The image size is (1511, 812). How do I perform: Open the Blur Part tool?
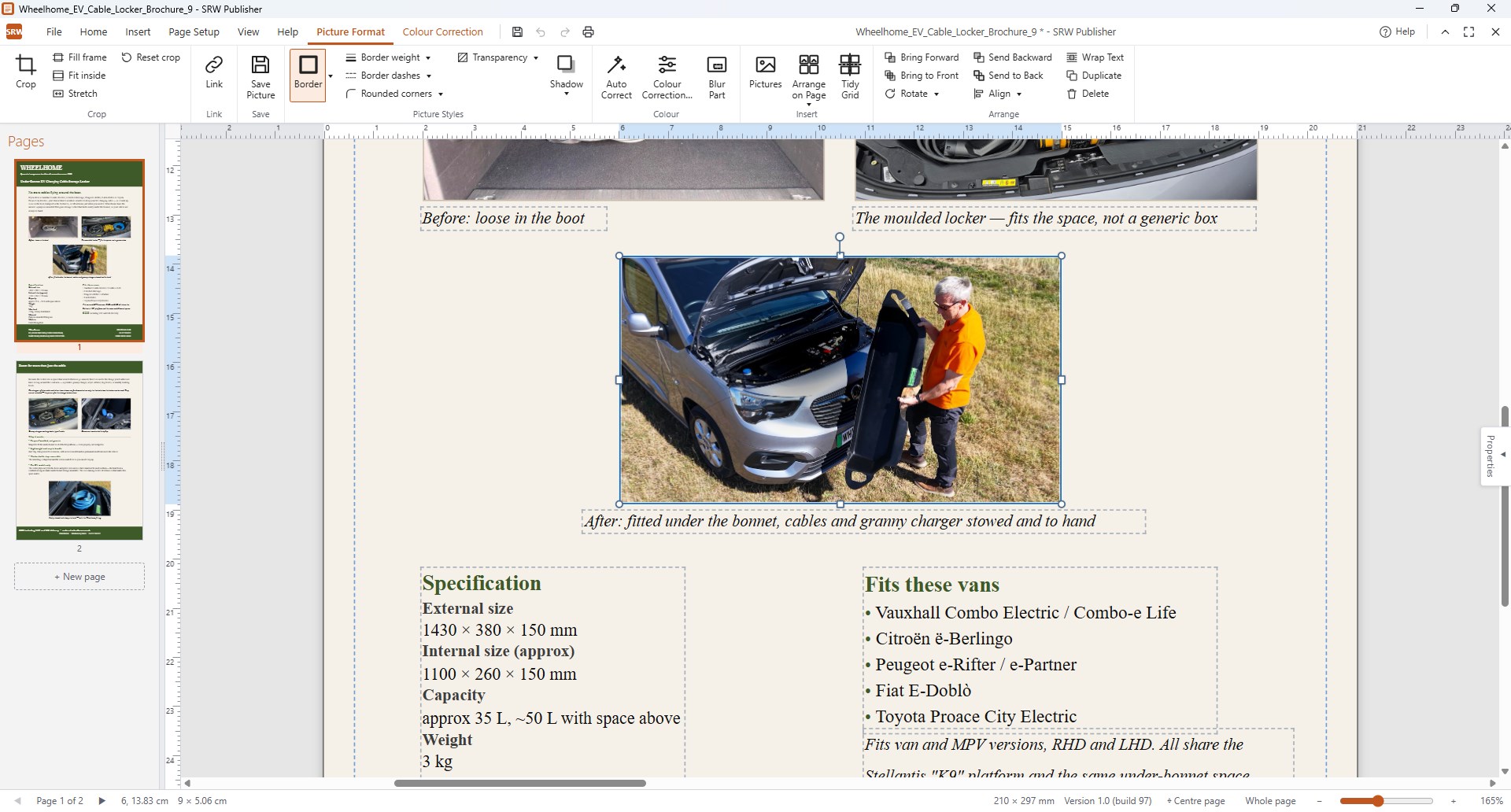coord(717,76)
